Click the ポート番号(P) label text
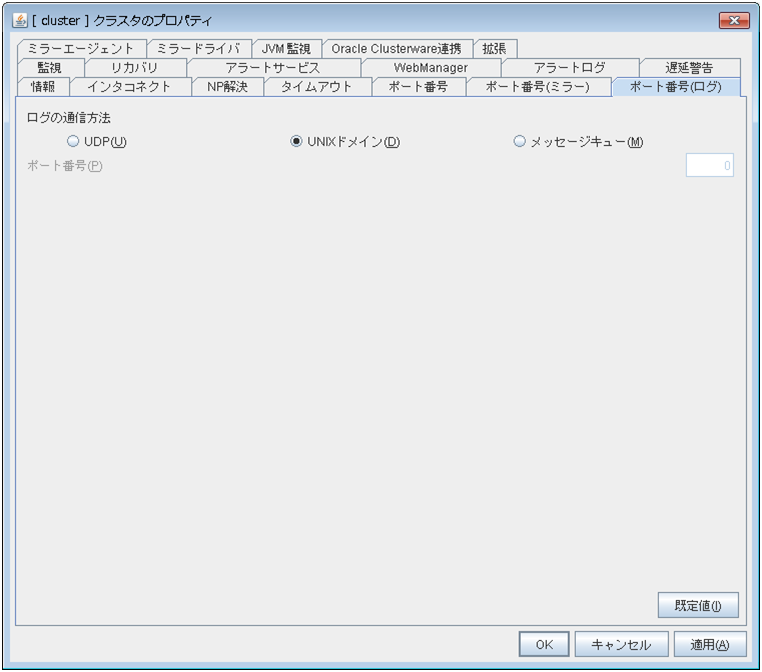 pyautogui.click(x=65, y=166)
